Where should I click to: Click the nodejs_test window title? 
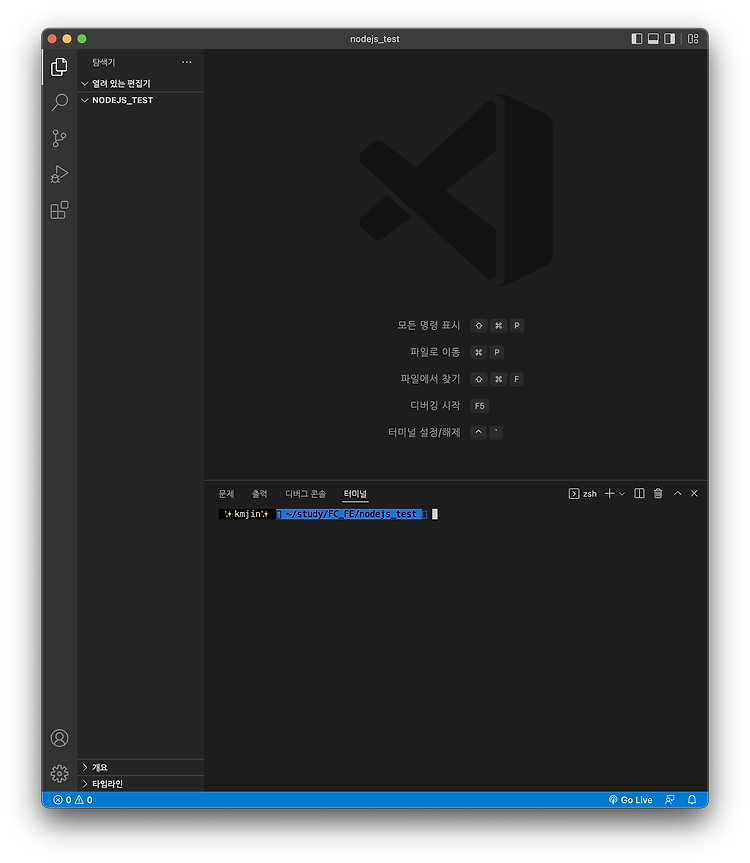(x=375, y=39)
